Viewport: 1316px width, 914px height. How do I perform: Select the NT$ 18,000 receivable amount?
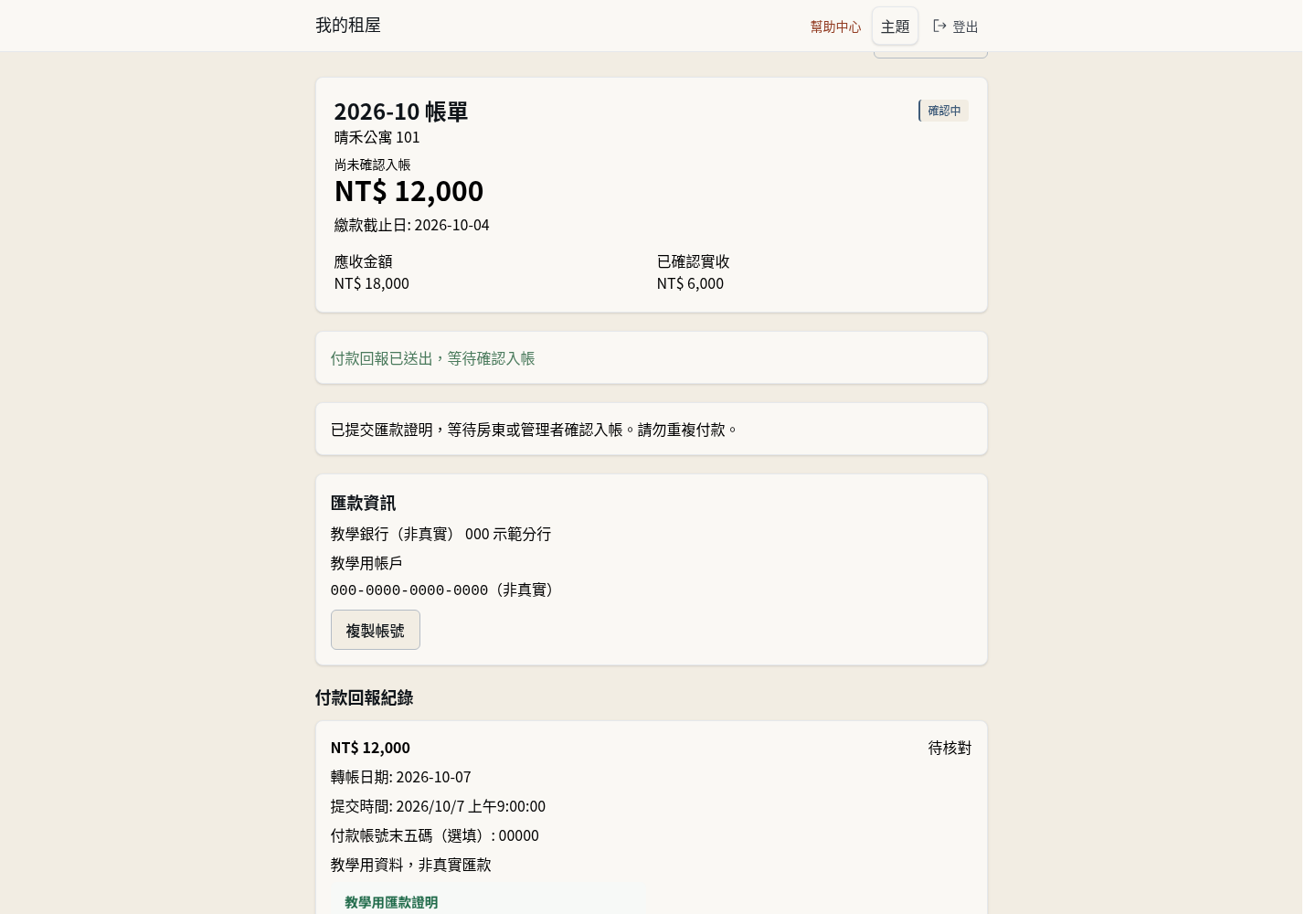click(372, 283)
